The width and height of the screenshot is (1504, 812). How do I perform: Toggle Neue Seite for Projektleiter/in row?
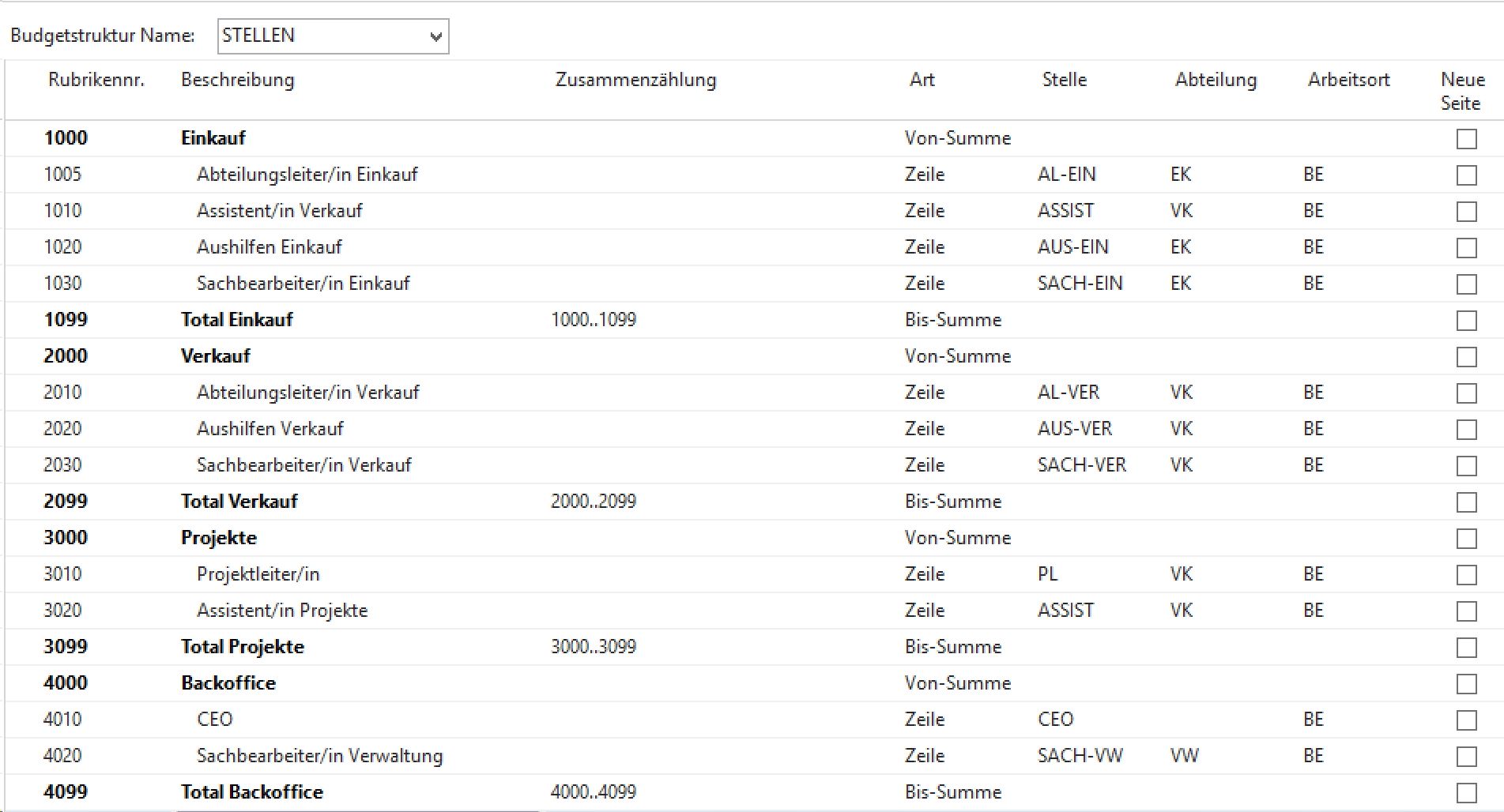click(x=1466, y=575)
